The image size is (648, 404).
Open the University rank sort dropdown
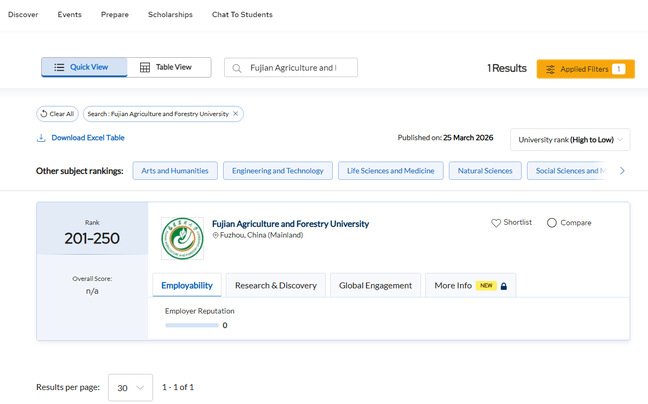[x=570, y=140]
